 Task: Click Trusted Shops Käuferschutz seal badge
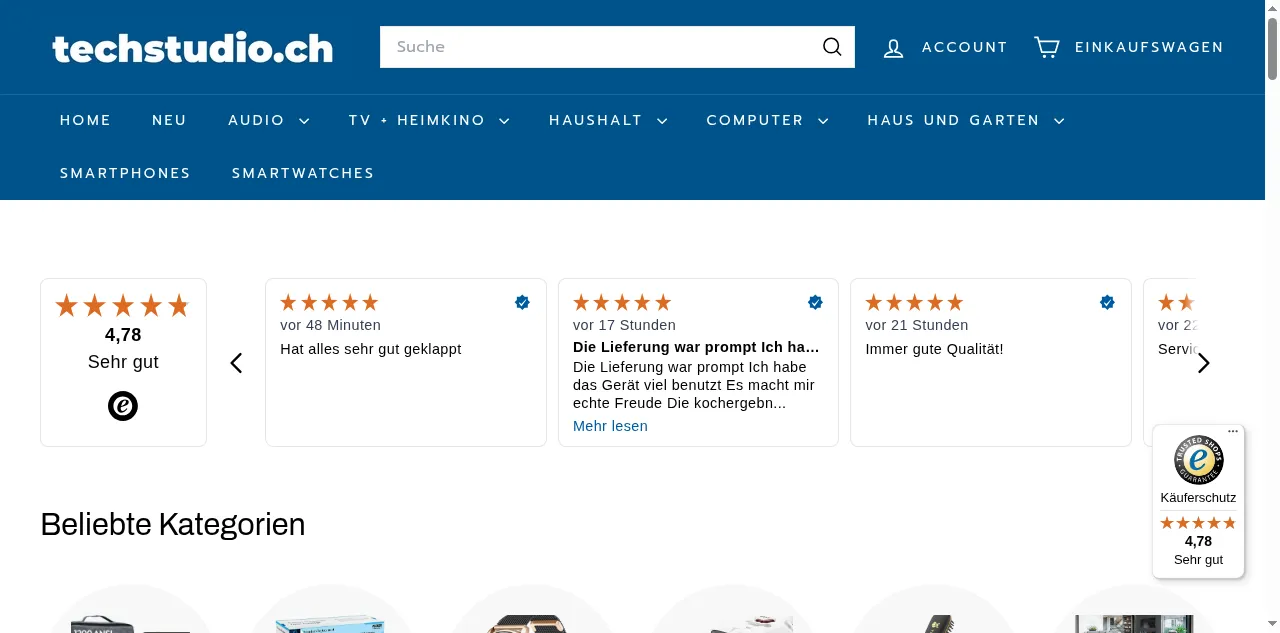point(1198,460)
